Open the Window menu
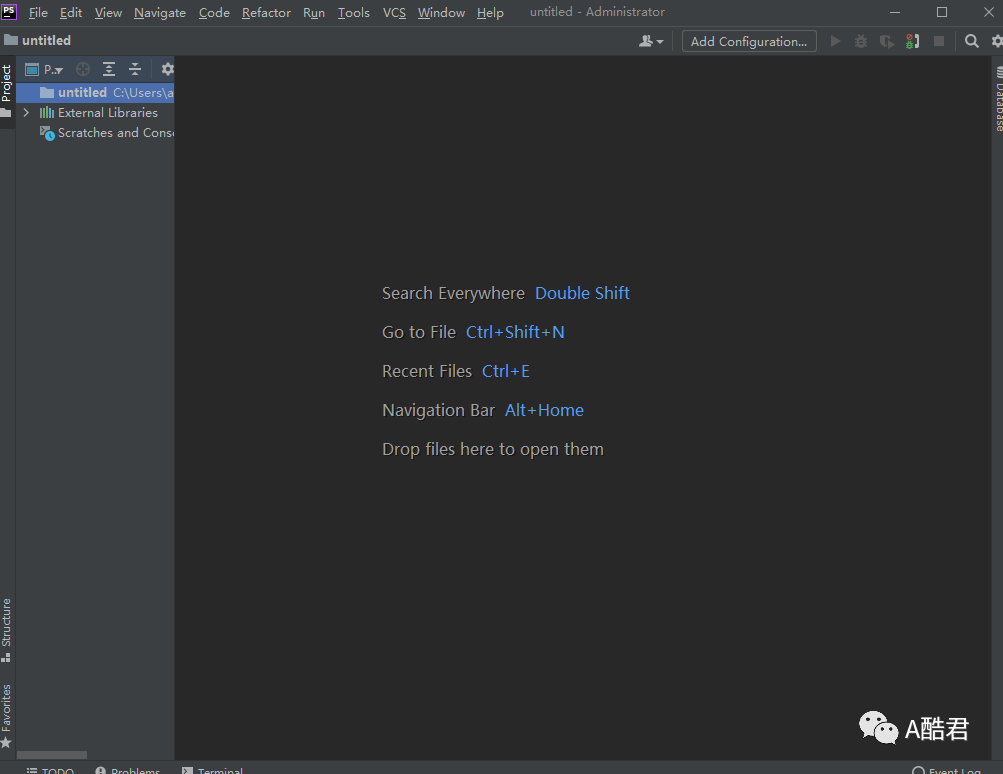 [x=441, y=12]
